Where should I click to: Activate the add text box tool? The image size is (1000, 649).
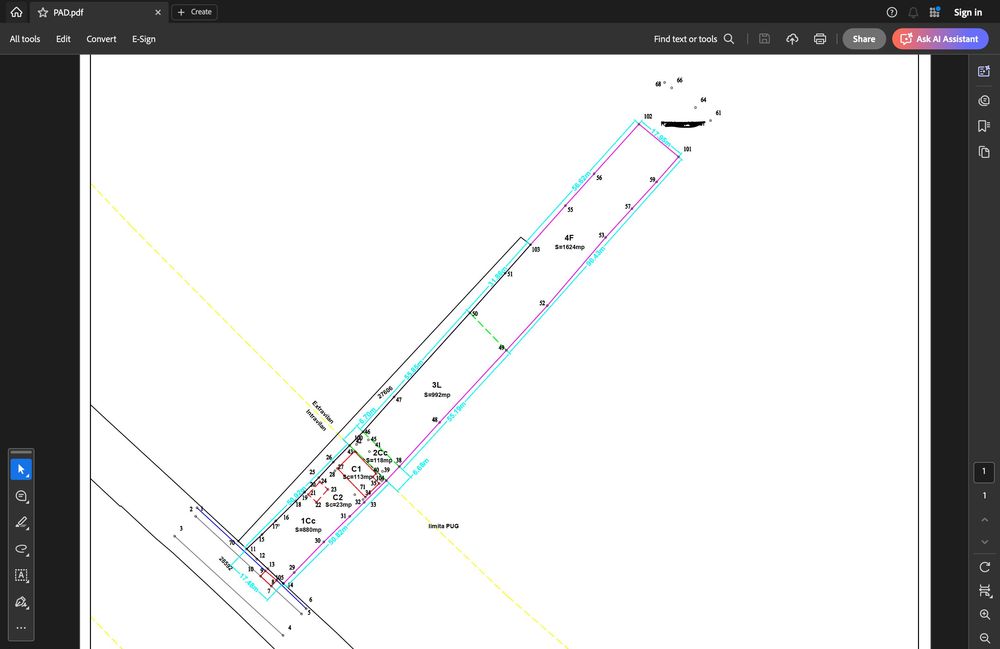click(x=21, y=575)
